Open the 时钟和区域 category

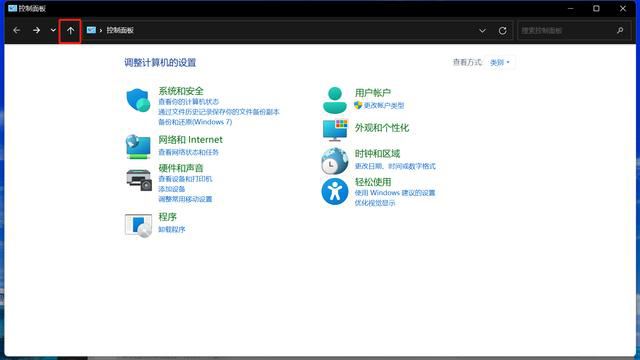377,154
